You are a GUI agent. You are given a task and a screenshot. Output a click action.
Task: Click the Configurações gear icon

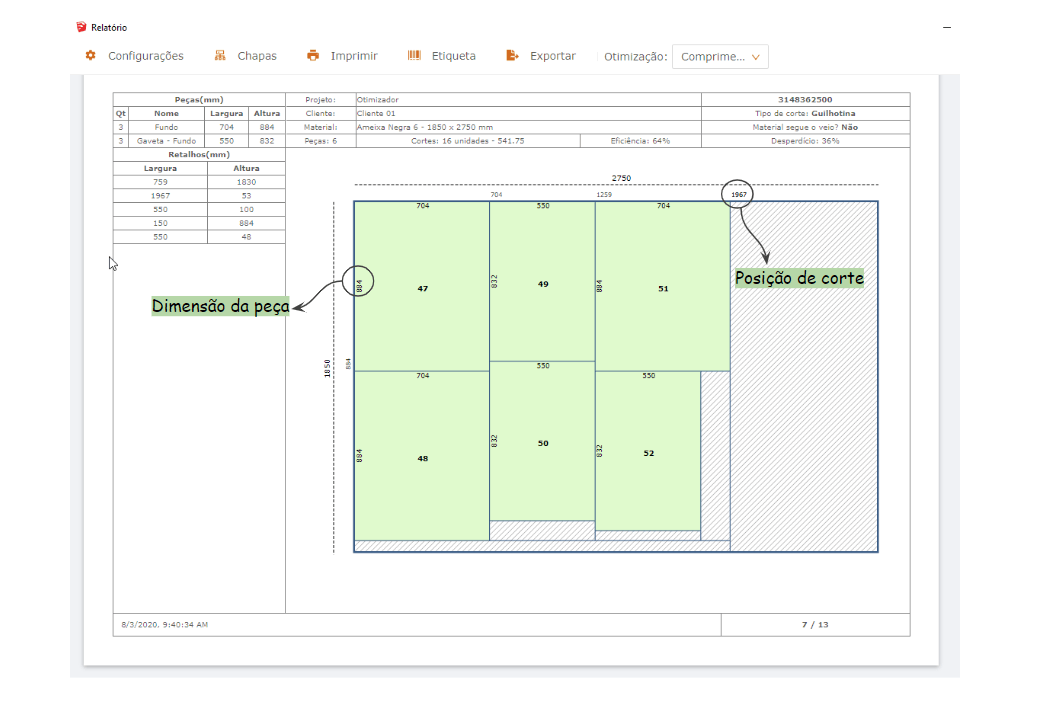[x=90, y=56]
